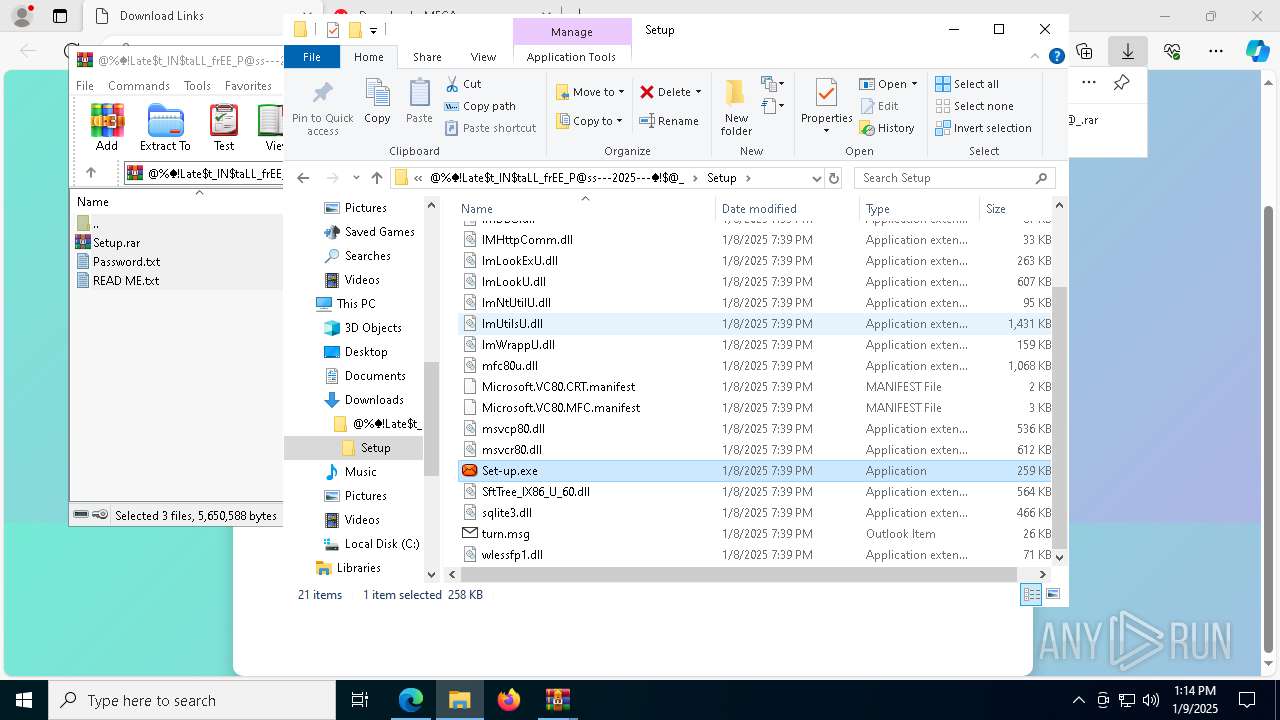Select 3D Objects in navigation tree
Screen dimensions: 1280x720
click(x=373, y=328)
